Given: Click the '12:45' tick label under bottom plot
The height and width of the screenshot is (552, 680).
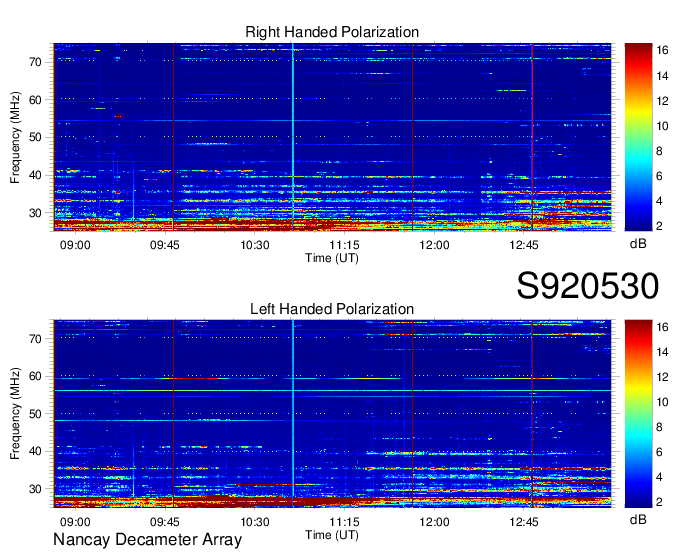Looking at the screenshot, I should coord(524,522).
